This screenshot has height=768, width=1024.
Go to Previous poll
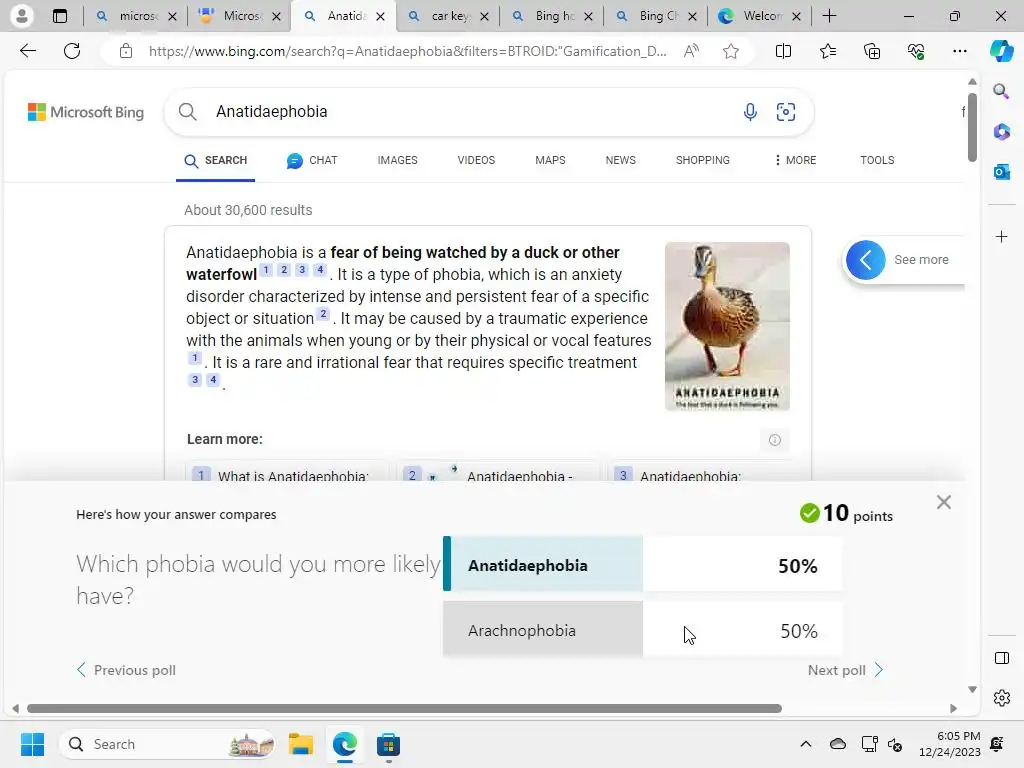click(126, 671)
